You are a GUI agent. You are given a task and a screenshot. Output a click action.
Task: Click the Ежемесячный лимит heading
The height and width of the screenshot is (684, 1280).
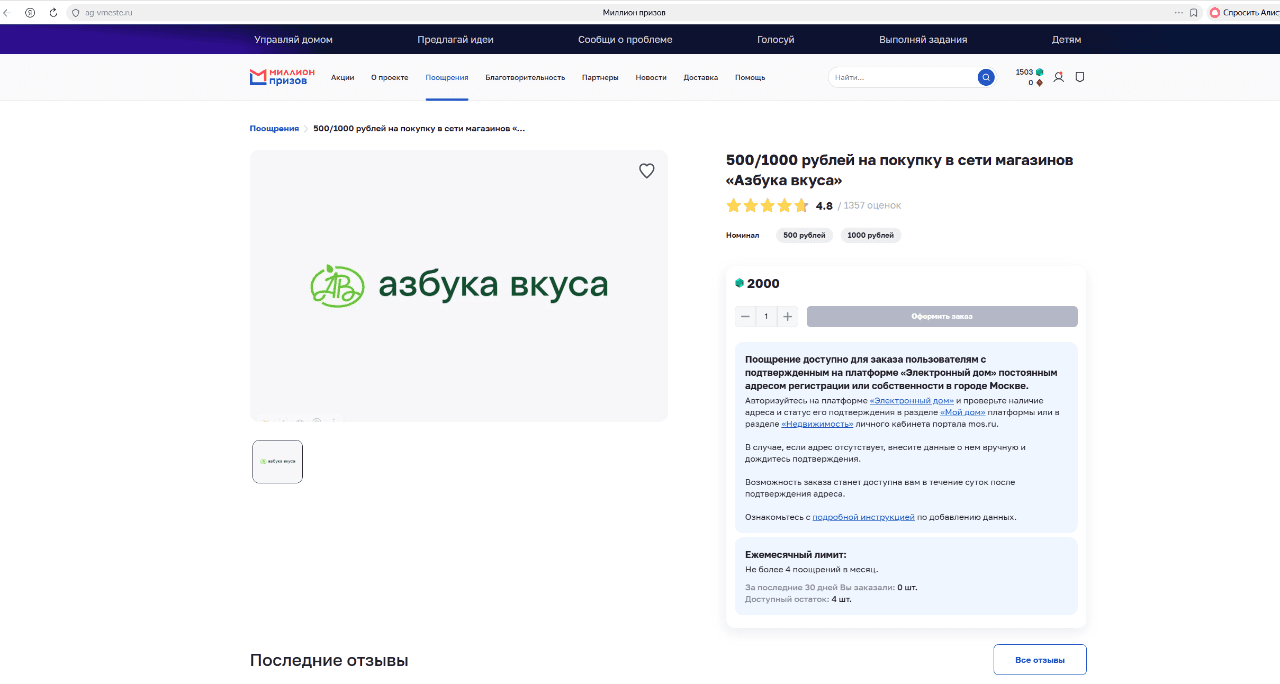796,554
